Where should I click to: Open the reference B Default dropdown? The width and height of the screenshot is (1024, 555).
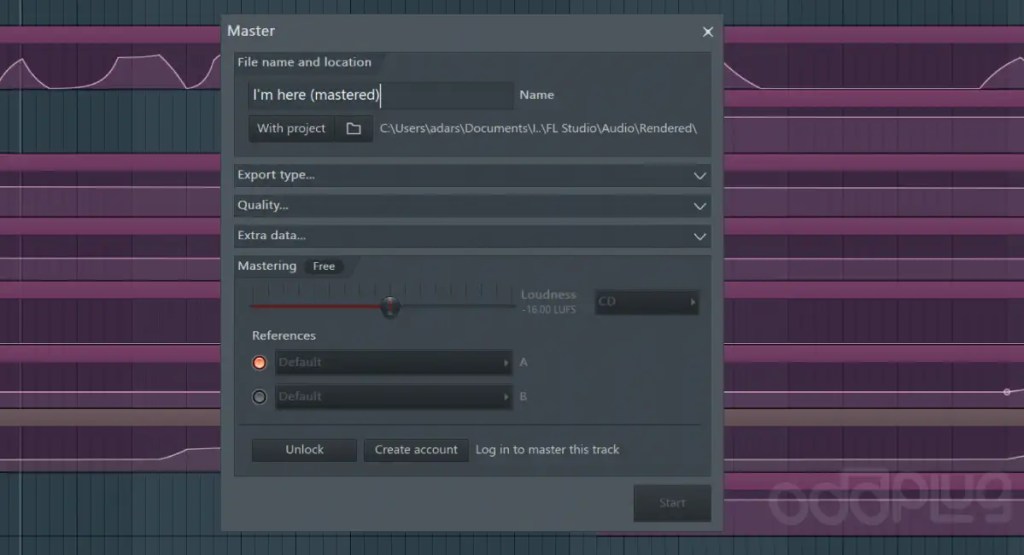[x=393, y=396]
